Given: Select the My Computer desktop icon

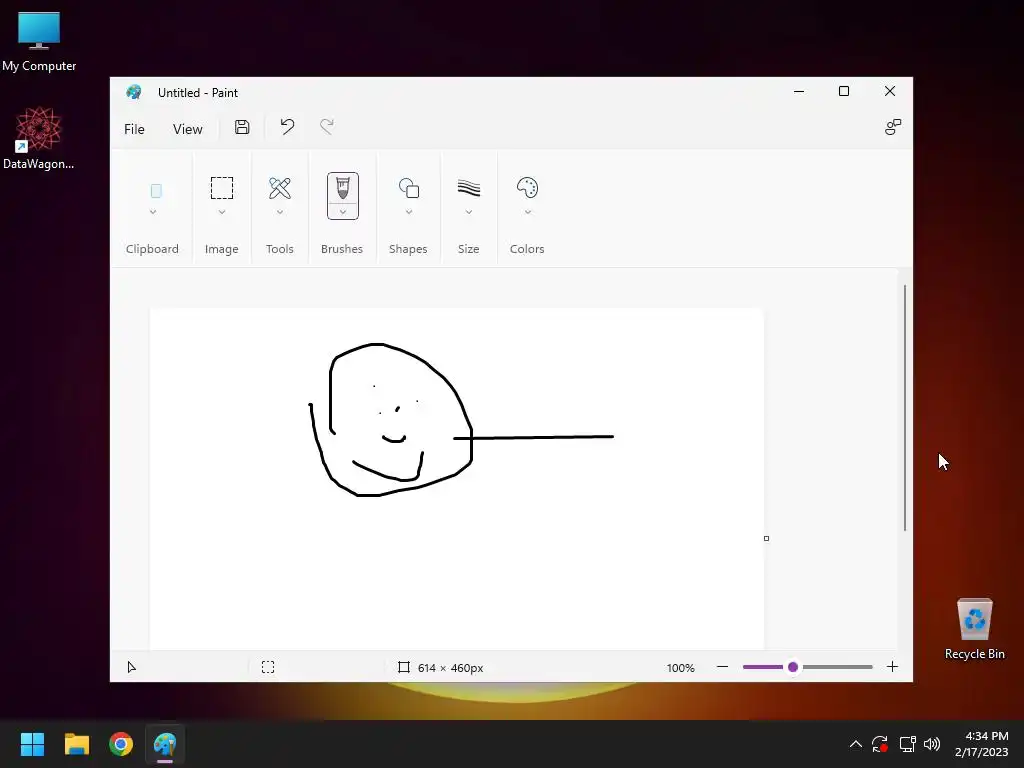Looking at the screenshot, I should pyautogui.click(x=39, y=41).
